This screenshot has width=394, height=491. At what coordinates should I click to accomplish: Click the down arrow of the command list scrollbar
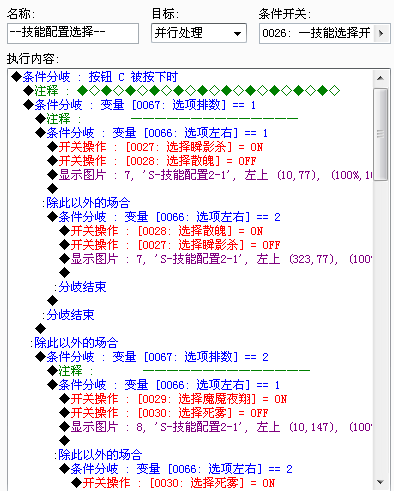(x=380, y=482)
